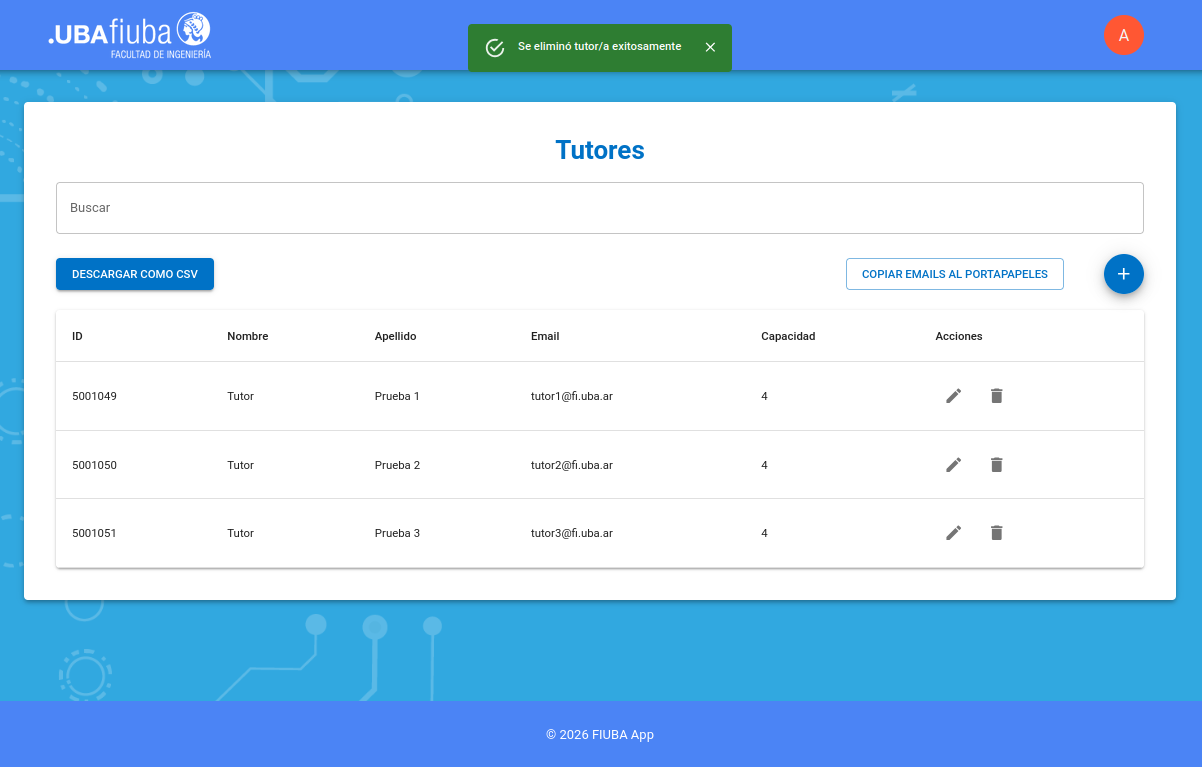The width and height of the screenshot is (1202, 767).
Task: Click the pencil icon for Prueba 2
Action: pyautogui.click(x=953, y=465)
